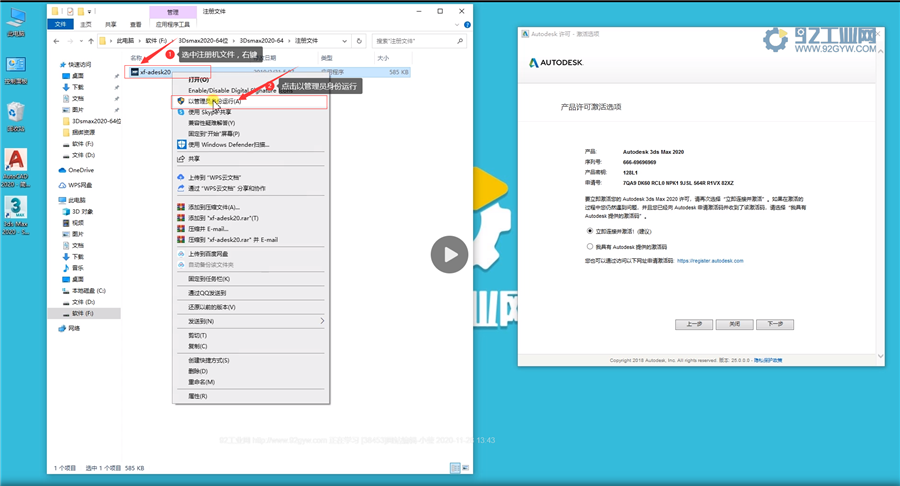Select 立即连接并激活 radio option
This screenshot has width=900, height=486.
pos(589,231)
